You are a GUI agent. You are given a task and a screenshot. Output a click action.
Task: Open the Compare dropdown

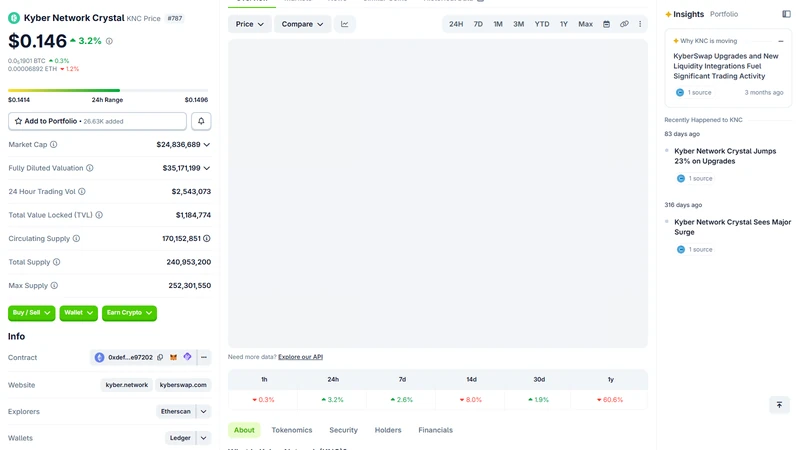click(303, 24)
